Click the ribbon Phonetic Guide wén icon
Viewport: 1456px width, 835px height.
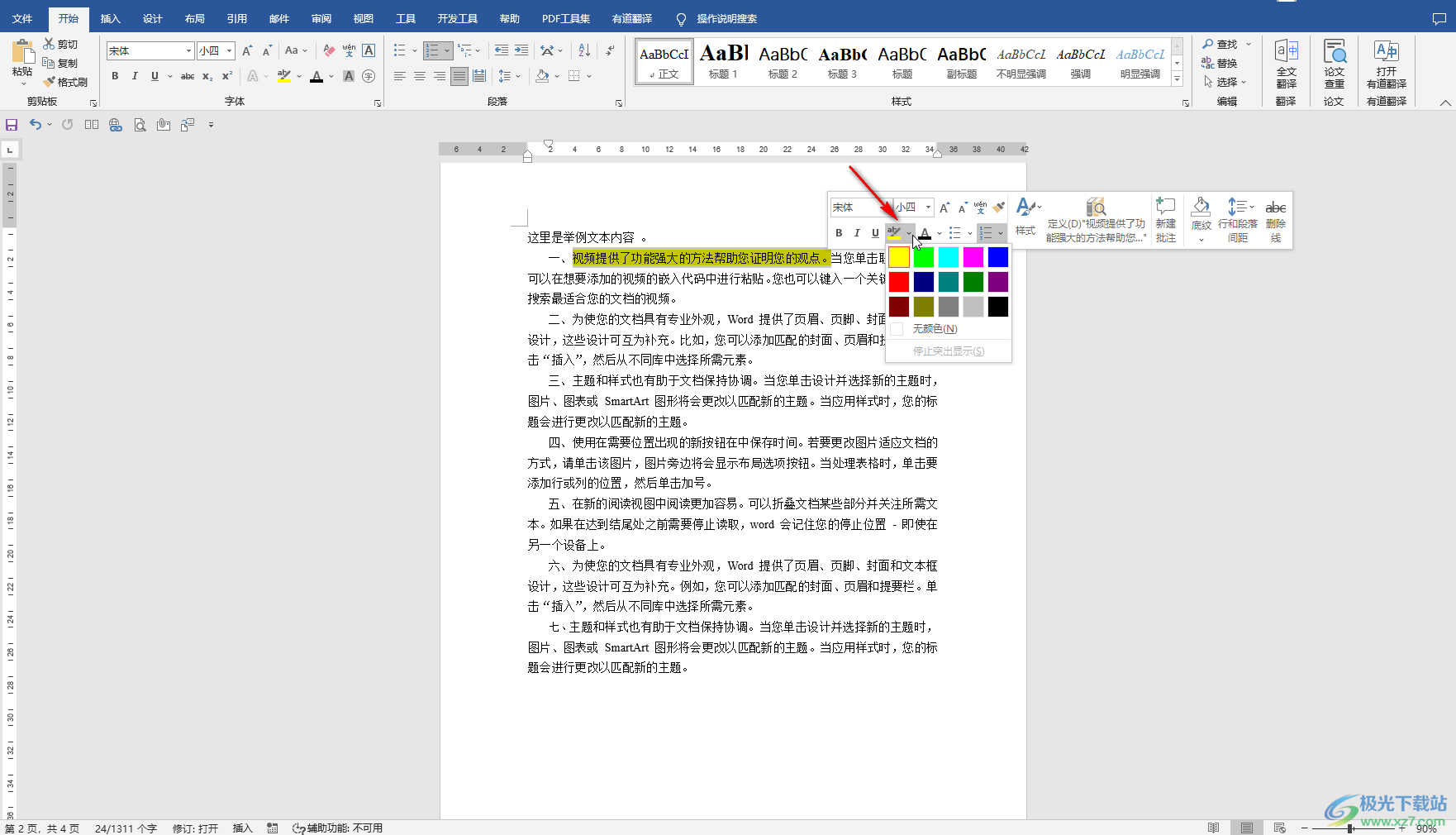click(349, 50)
